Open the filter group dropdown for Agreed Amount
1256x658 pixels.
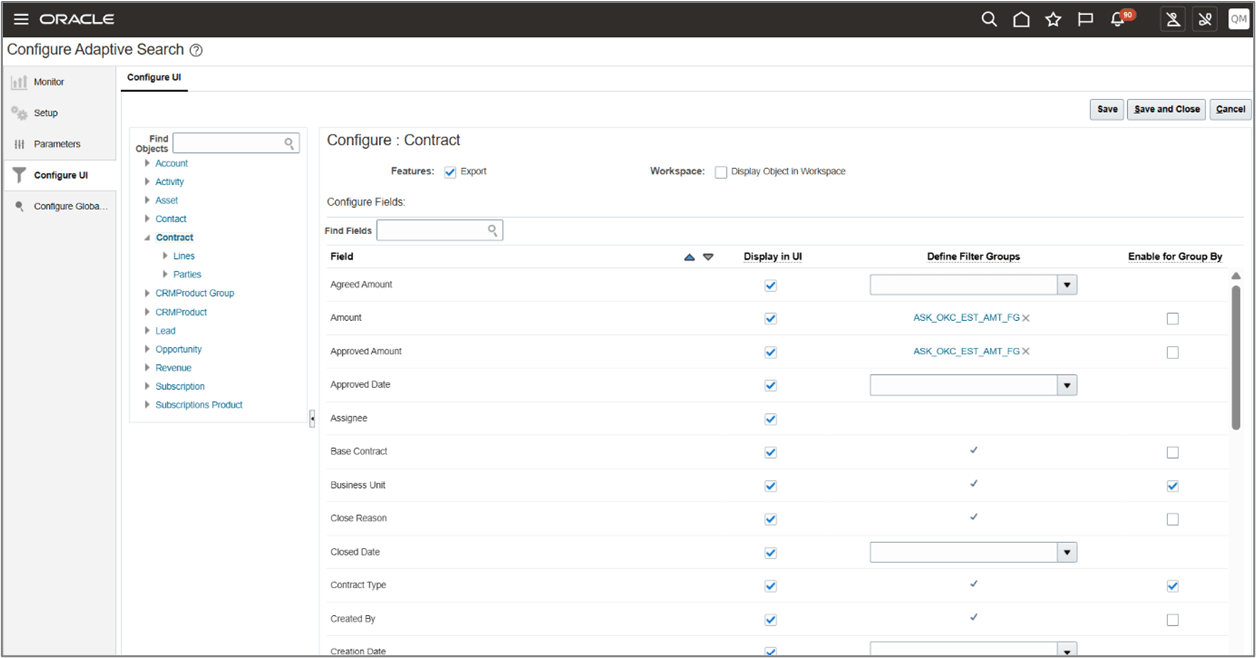1067,285
